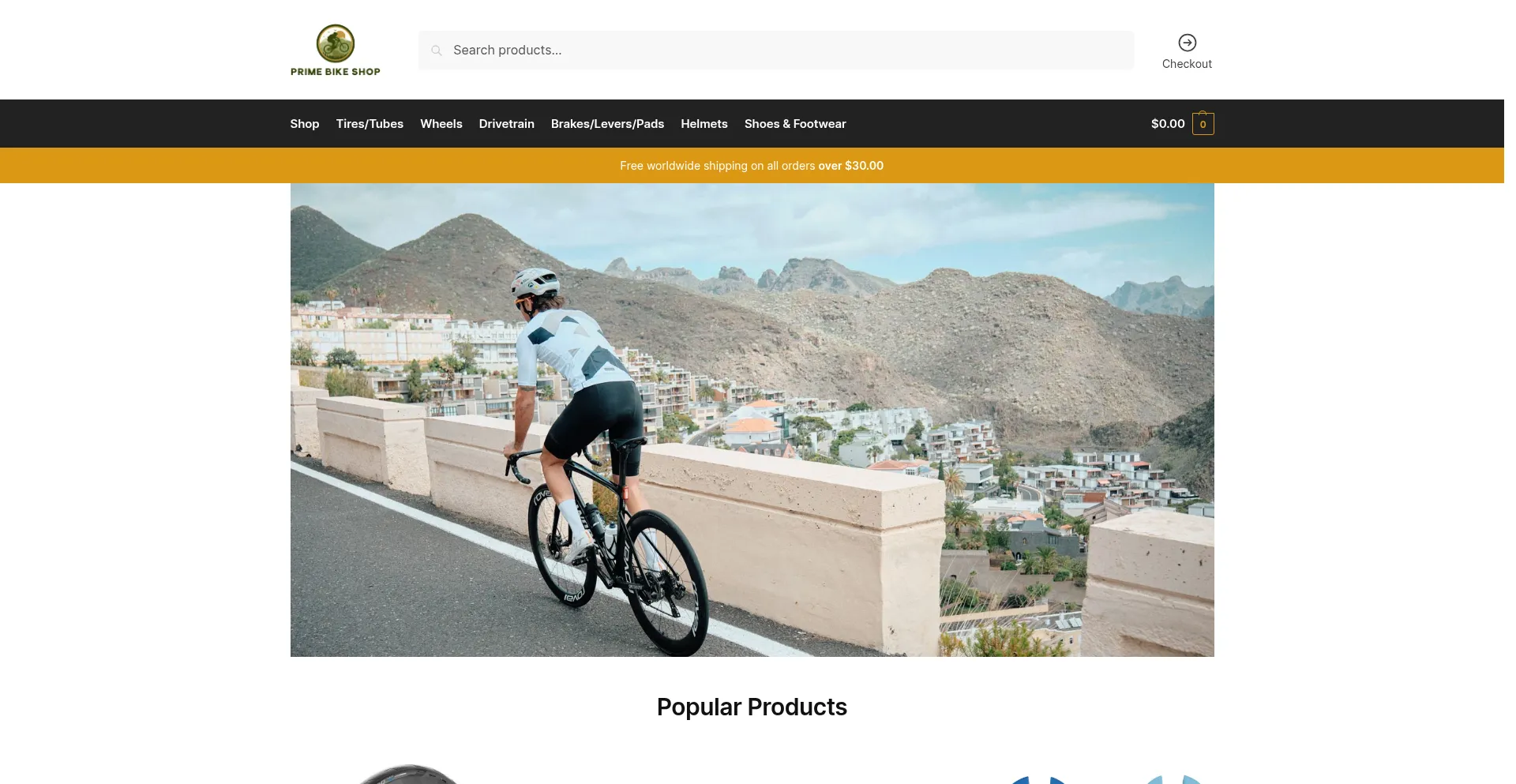Click the PRIME BIKE SHOP logo text
Viewport: 1516px width, 784px height.
(335, 72)
